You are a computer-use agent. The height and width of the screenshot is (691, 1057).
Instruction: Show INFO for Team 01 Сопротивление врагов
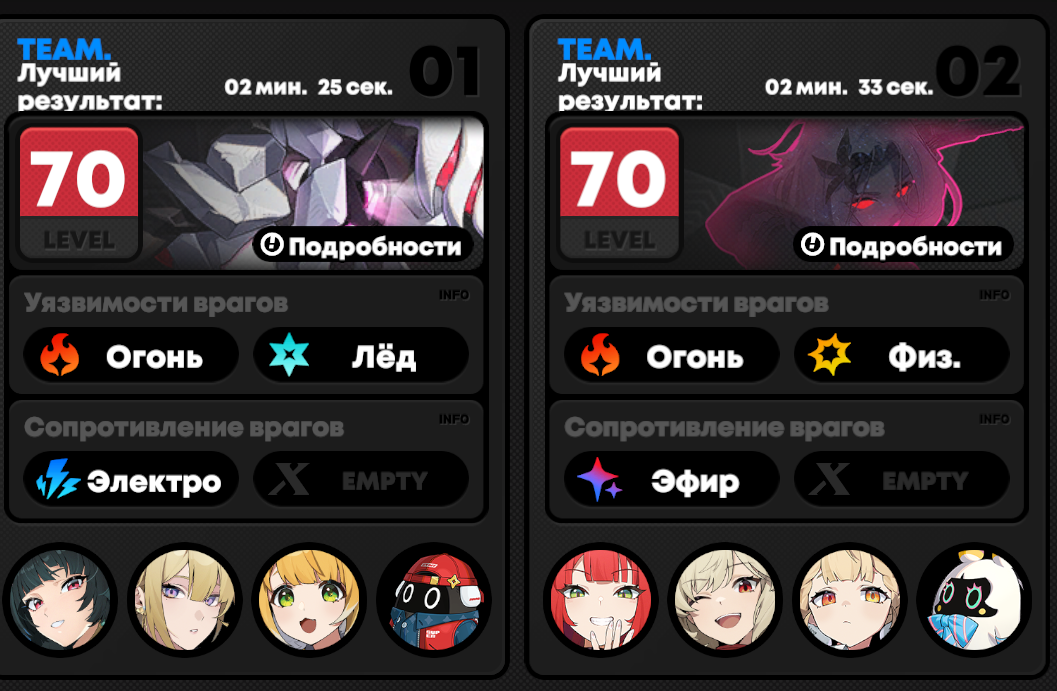pyautogui.click(x=454, y=419)
